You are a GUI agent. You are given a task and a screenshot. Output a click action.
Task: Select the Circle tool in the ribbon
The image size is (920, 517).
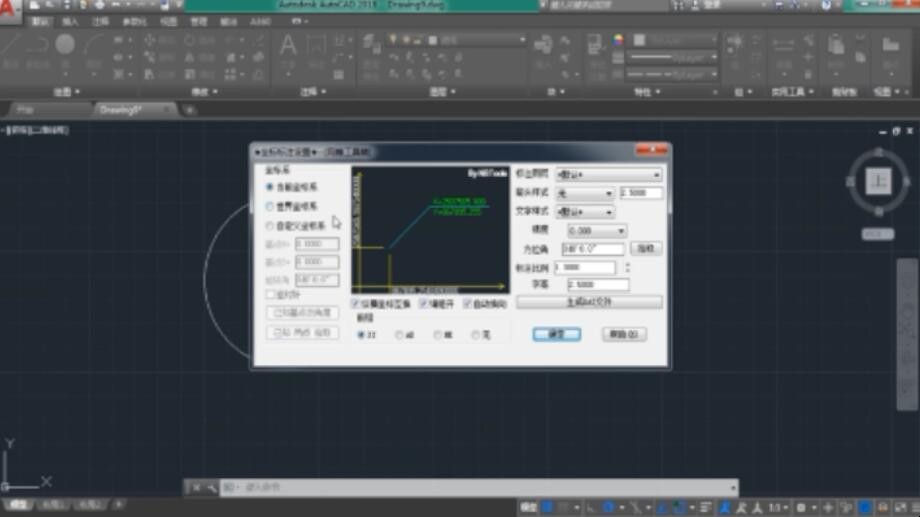tap(65, 44)
